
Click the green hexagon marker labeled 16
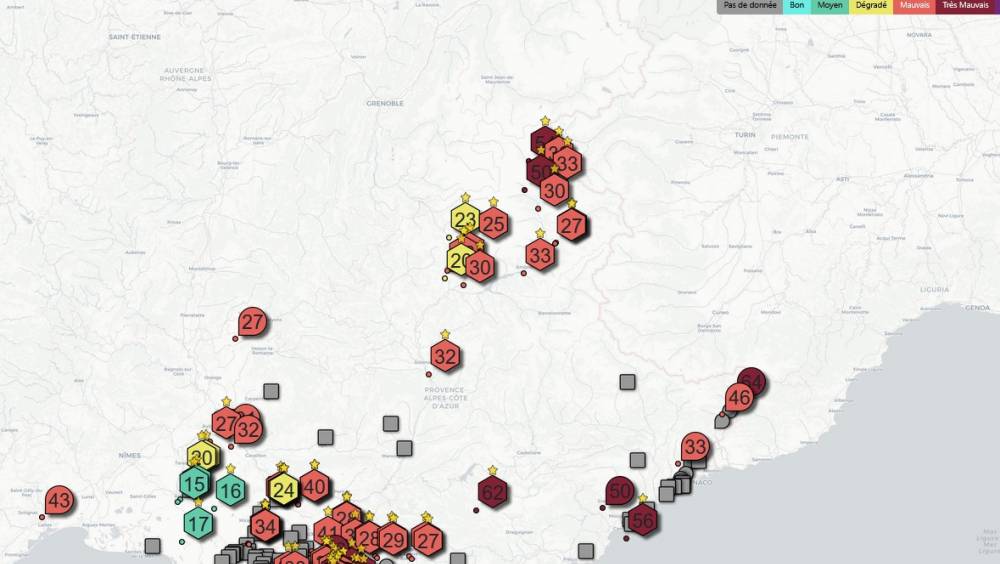coord(230,490)
